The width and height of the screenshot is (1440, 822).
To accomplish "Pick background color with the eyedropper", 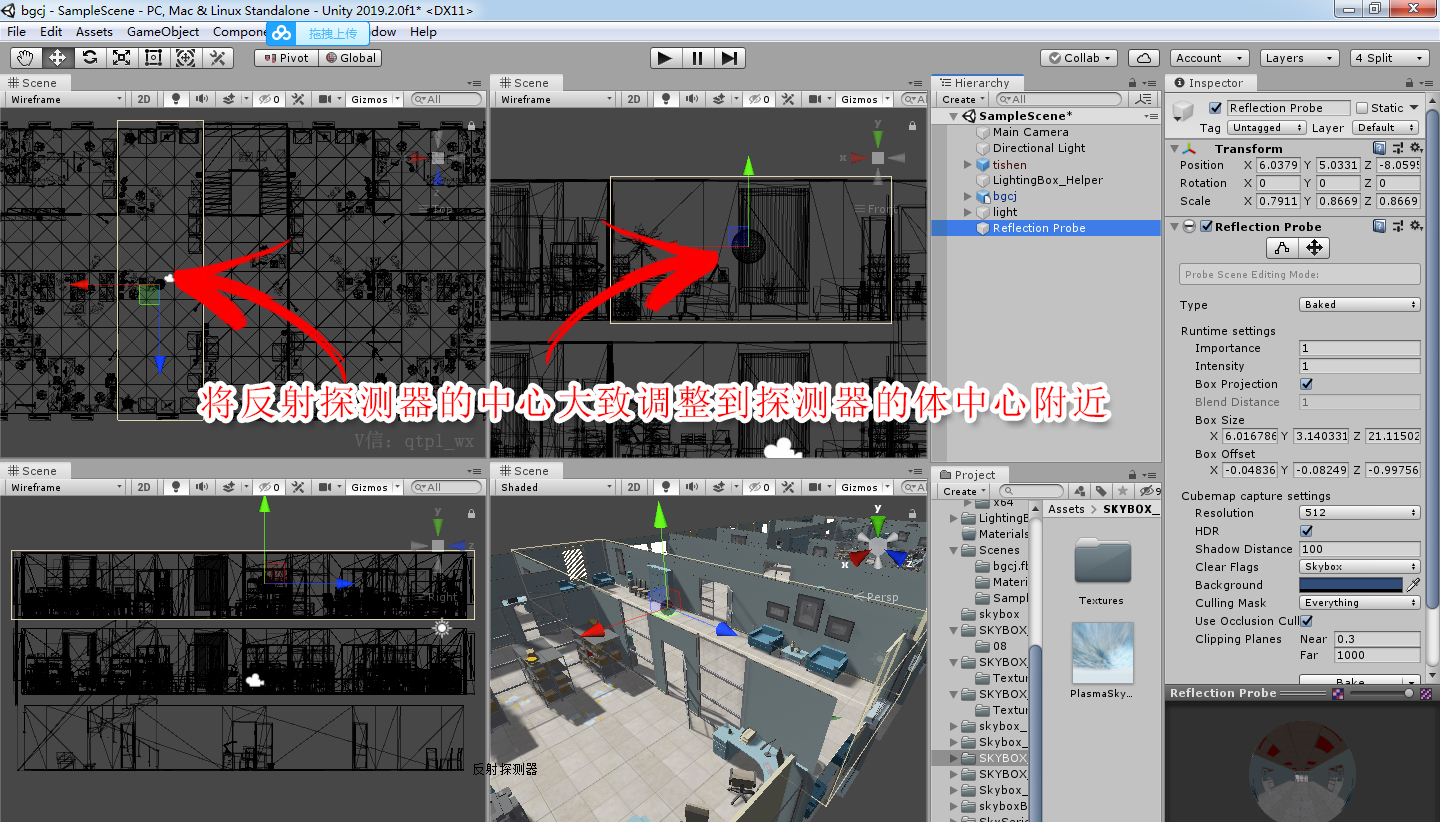I will tap(1413, 585).
